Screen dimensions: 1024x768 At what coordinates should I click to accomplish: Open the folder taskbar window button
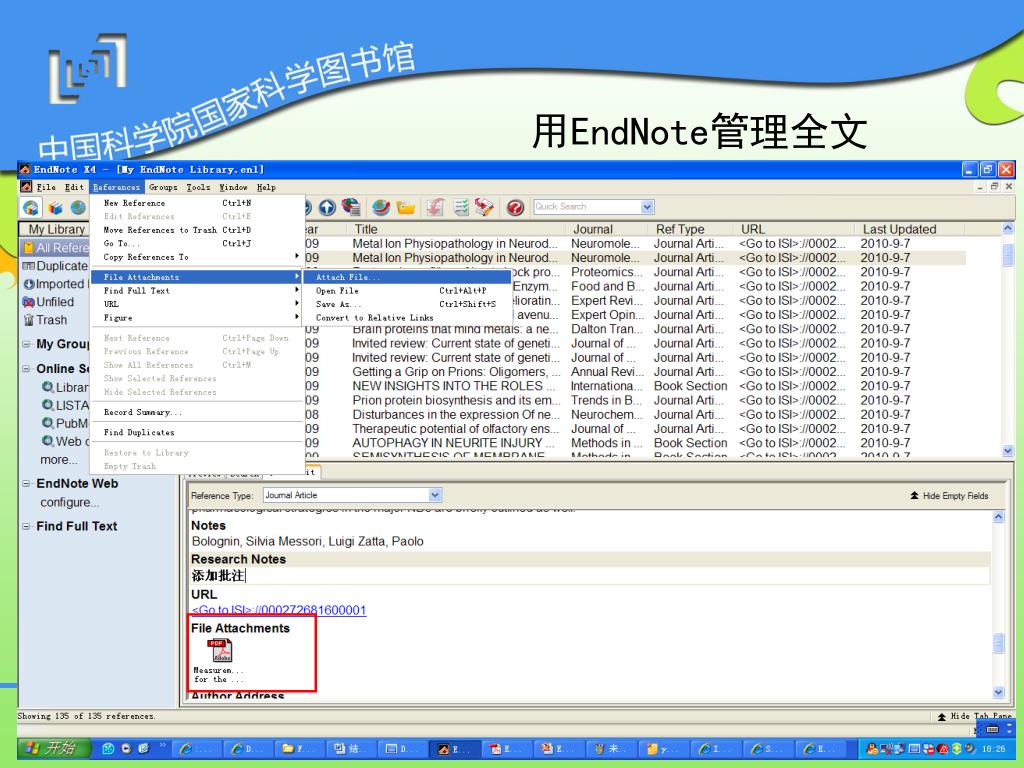pos(300,749)
